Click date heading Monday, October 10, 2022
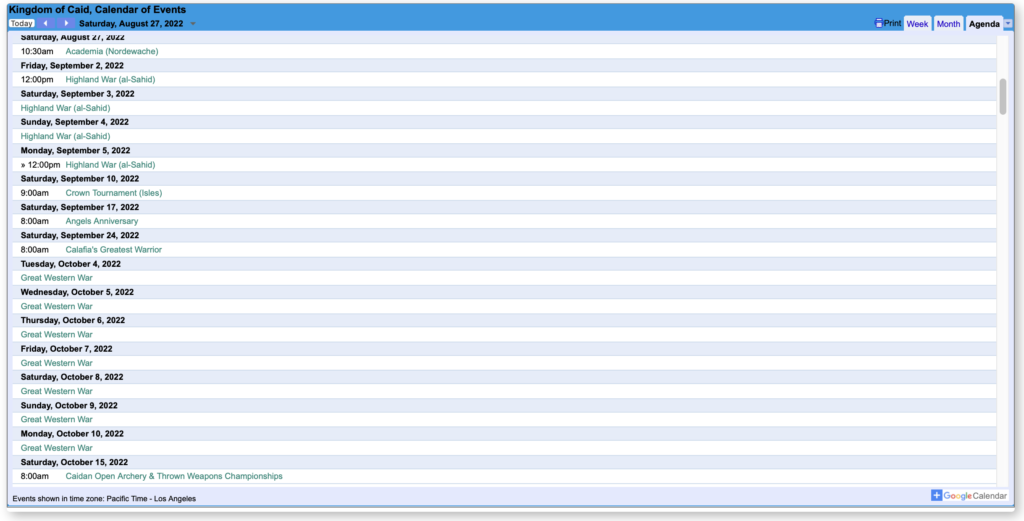Viewport: 1024px width, 521px height. [x=72, y=434]
